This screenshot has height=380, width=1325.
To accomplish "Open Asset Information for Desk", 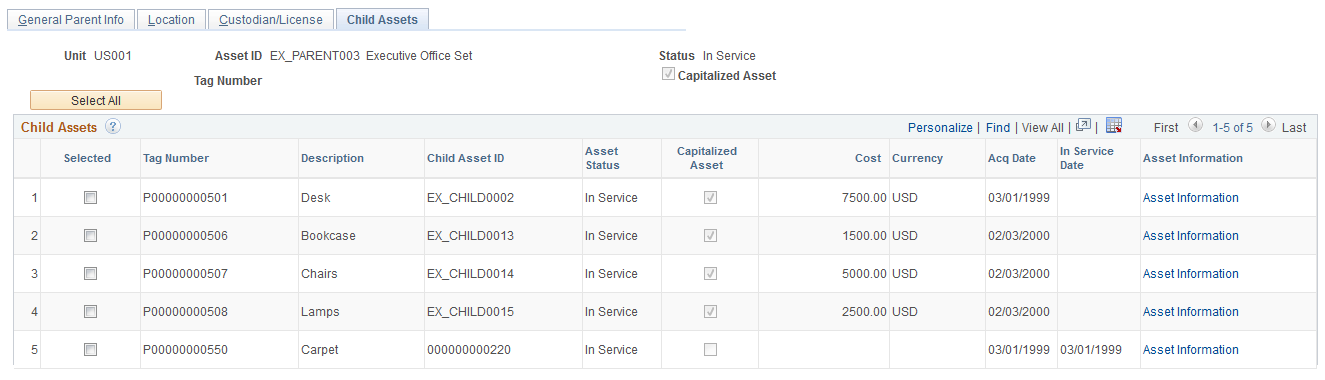I will click(x=1190, y=198).
